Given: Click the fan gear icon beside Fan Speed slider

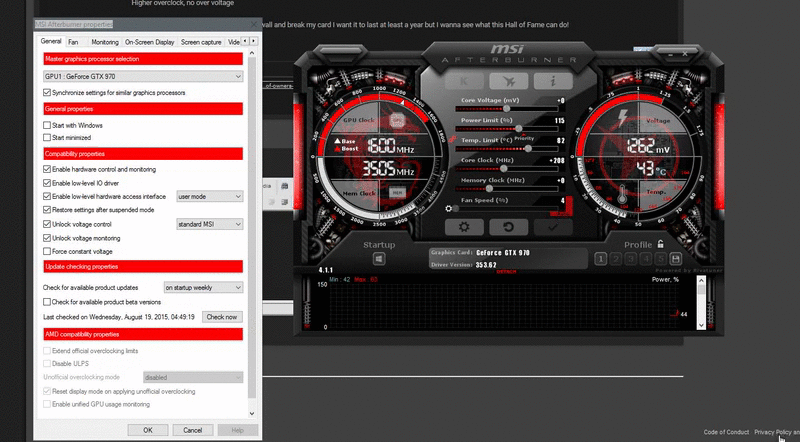Looking at the screenshot, I should [x=448, y=208].
